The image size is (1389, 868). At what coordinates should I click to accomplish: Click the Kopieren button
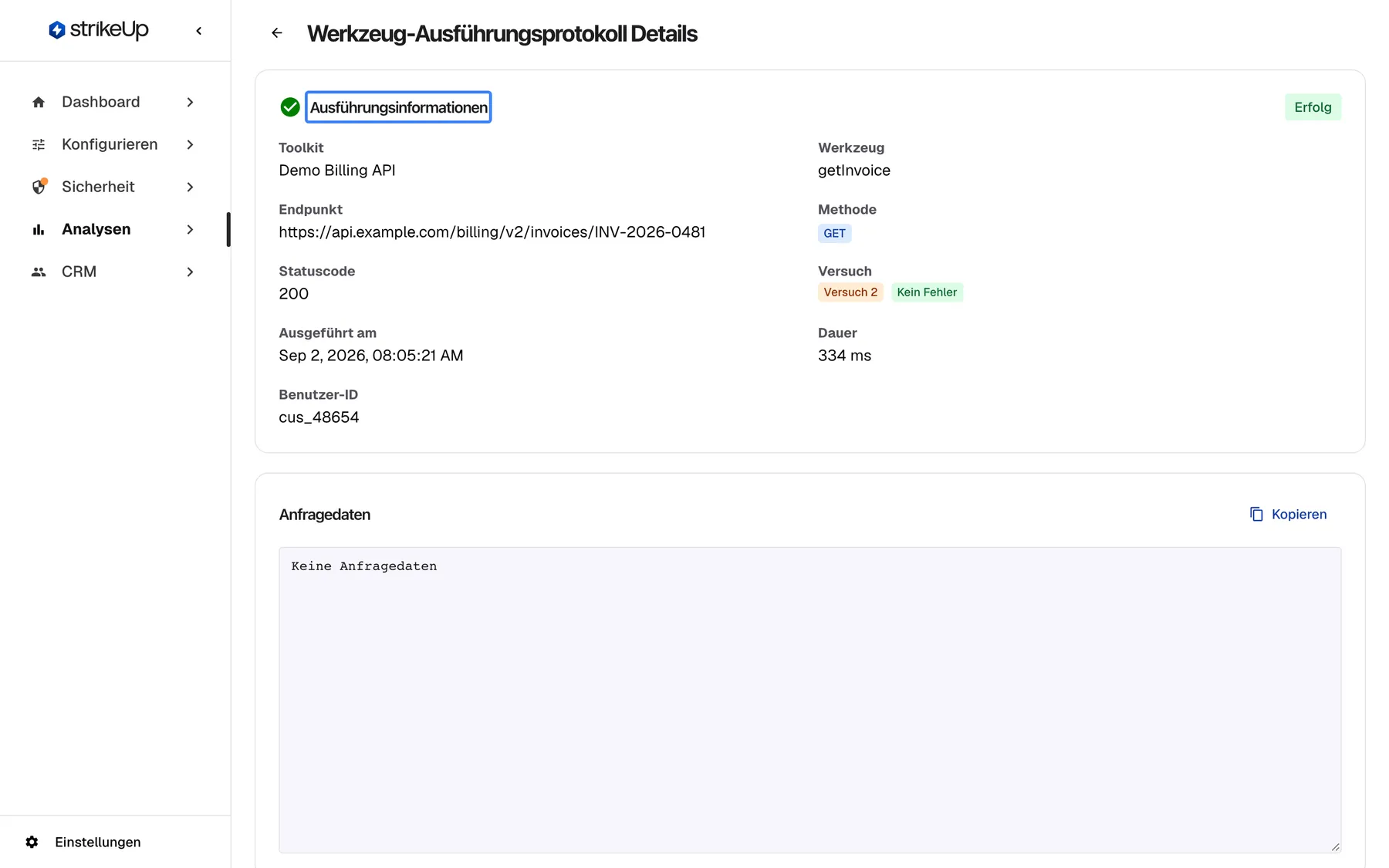[x=1288, y=515]
